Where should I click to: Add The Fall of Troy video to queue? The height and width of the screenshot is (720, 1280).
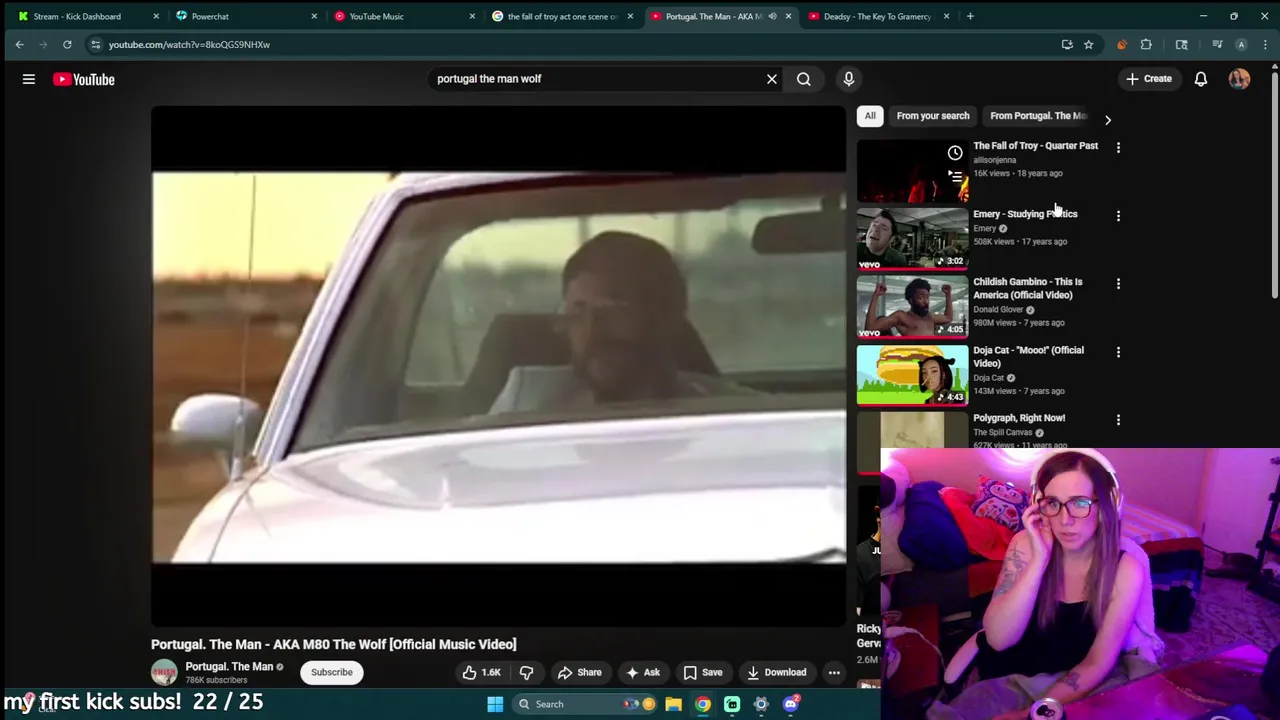tap(955, 176)
